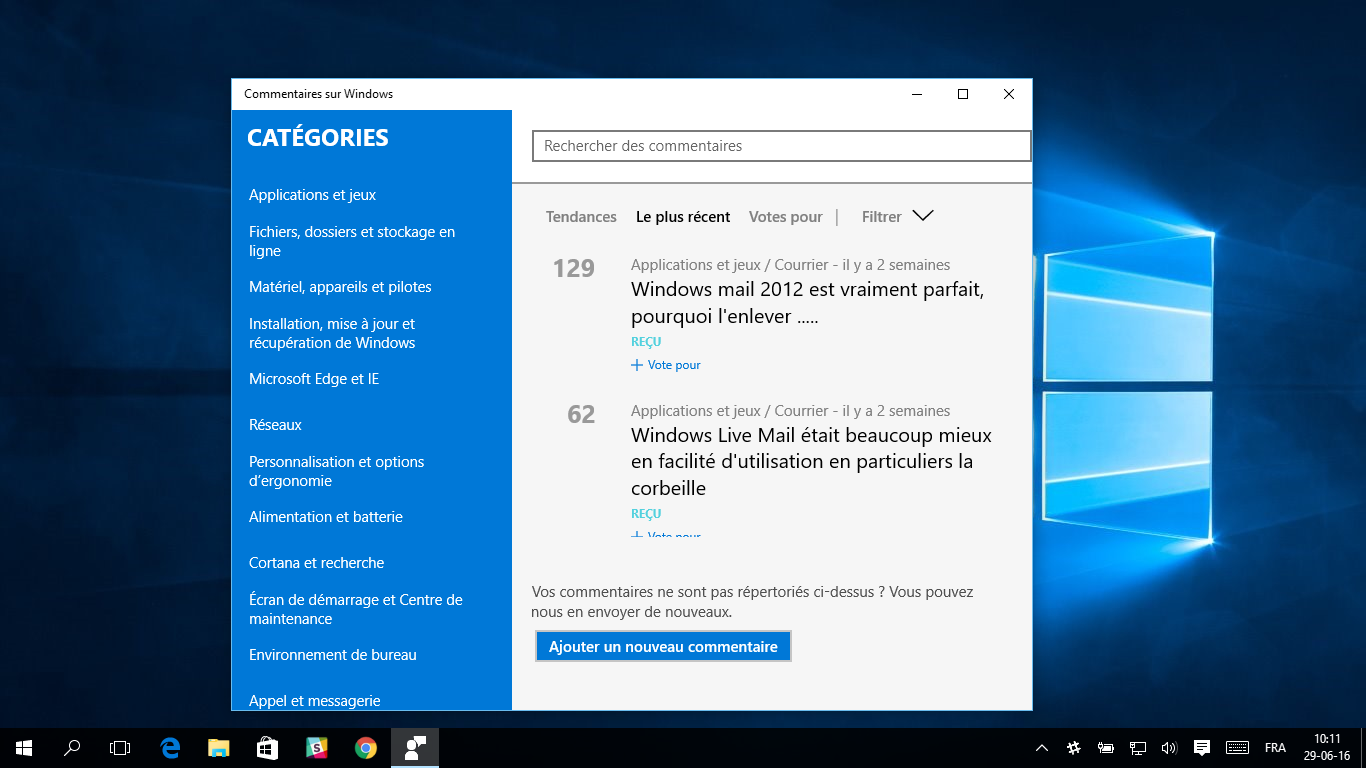Viewport: 1366px width, 768px height.
Task: Open the Filtrer dropdown label
Action: pyautogui.click(x=882, y=217)
